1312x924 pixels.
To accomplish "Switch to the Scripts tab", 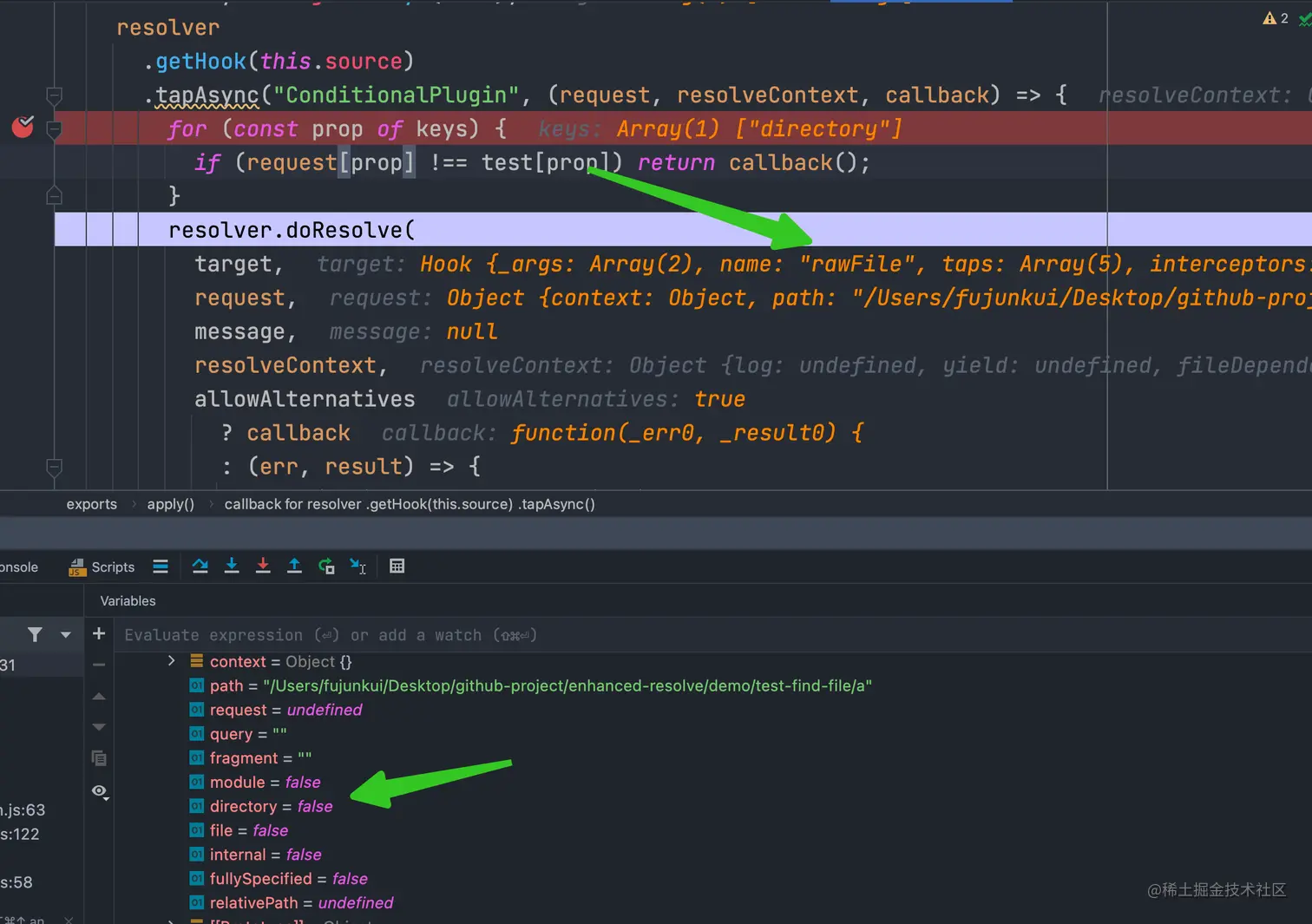I will 102,567.
